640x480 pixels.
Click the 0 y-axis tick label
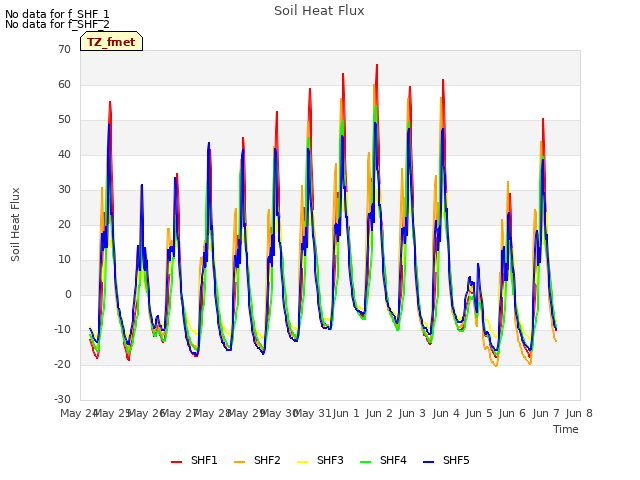point(68,294)
